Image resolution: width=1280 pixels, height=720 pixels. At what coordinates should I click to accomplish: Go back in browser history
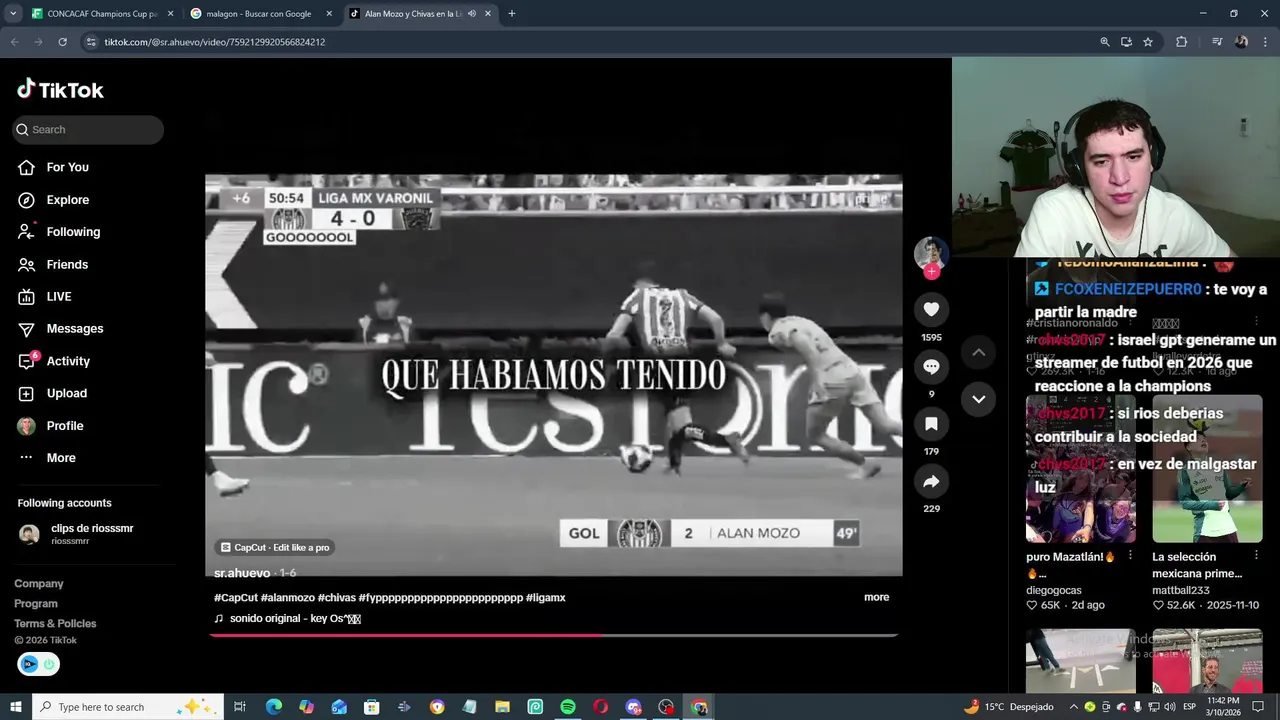pos(14,42)
